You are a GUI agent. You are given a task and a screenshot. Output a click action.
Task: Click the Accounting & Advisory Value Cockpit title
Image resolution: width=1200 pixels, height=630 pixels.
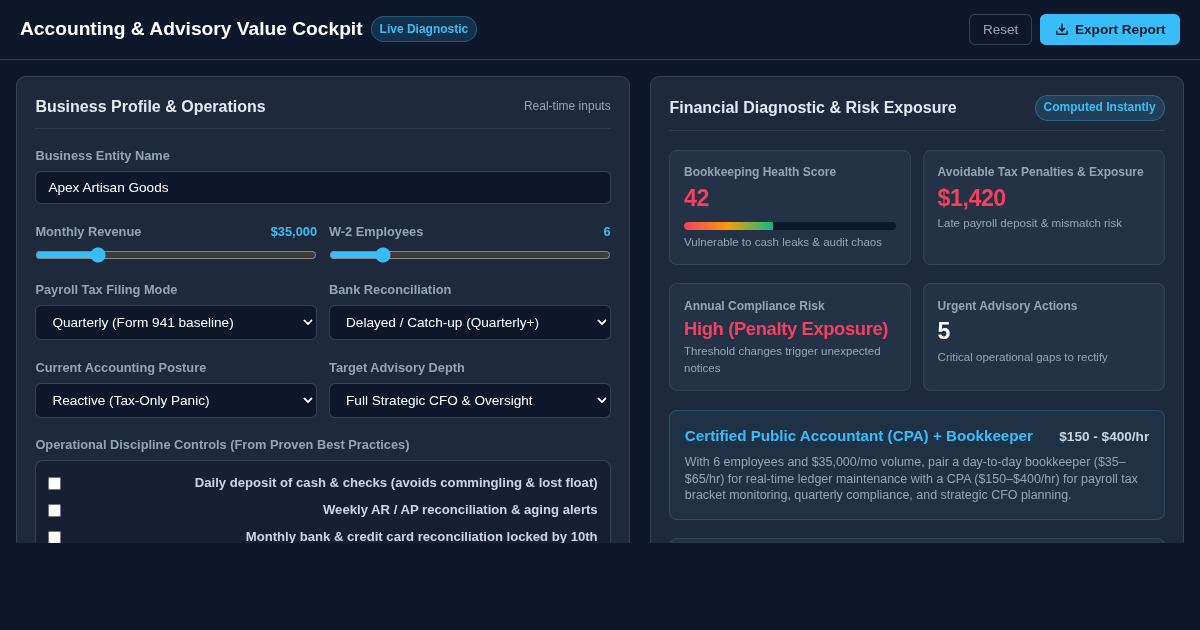191,29
